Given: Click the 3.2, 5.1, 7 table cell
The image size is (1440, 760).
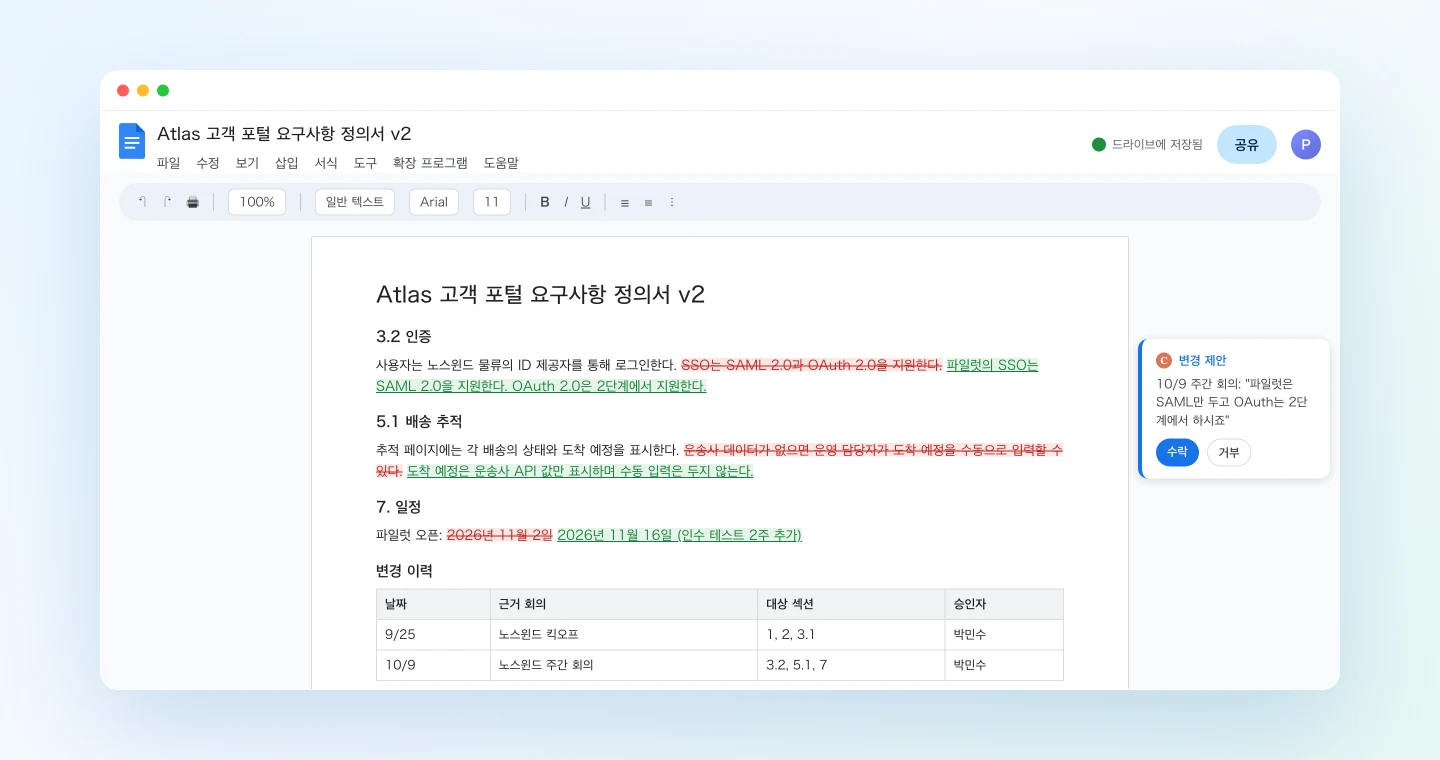Looking at the screenshot, I should 851,665.
